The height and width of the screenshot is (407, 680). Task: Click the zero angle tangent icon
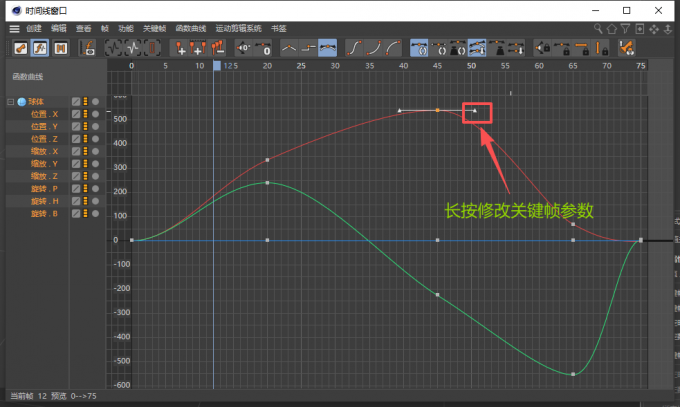[243, 48]
